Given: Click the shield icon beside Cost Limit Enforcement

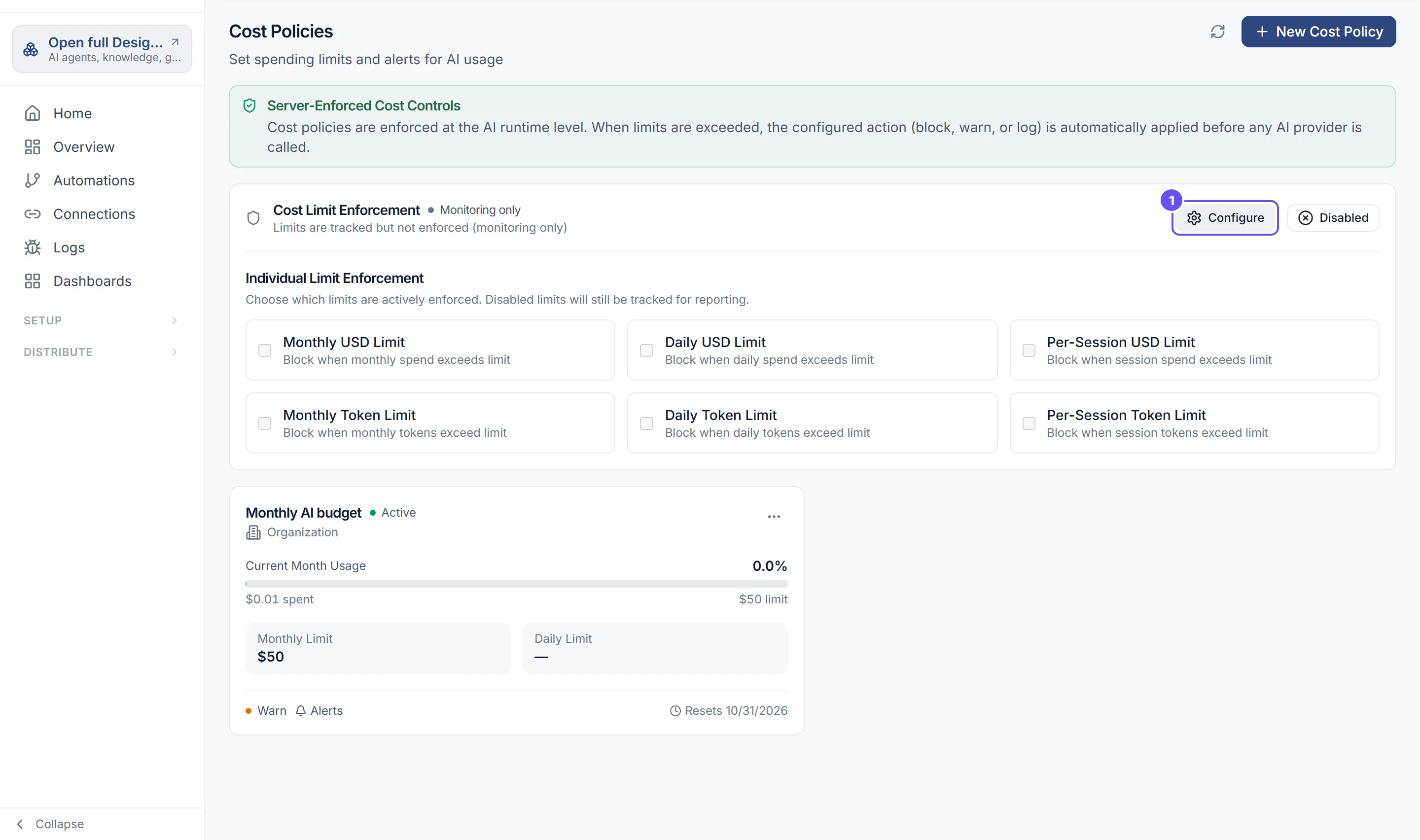Looking at the screenshot, I should [x=253, y=218].
